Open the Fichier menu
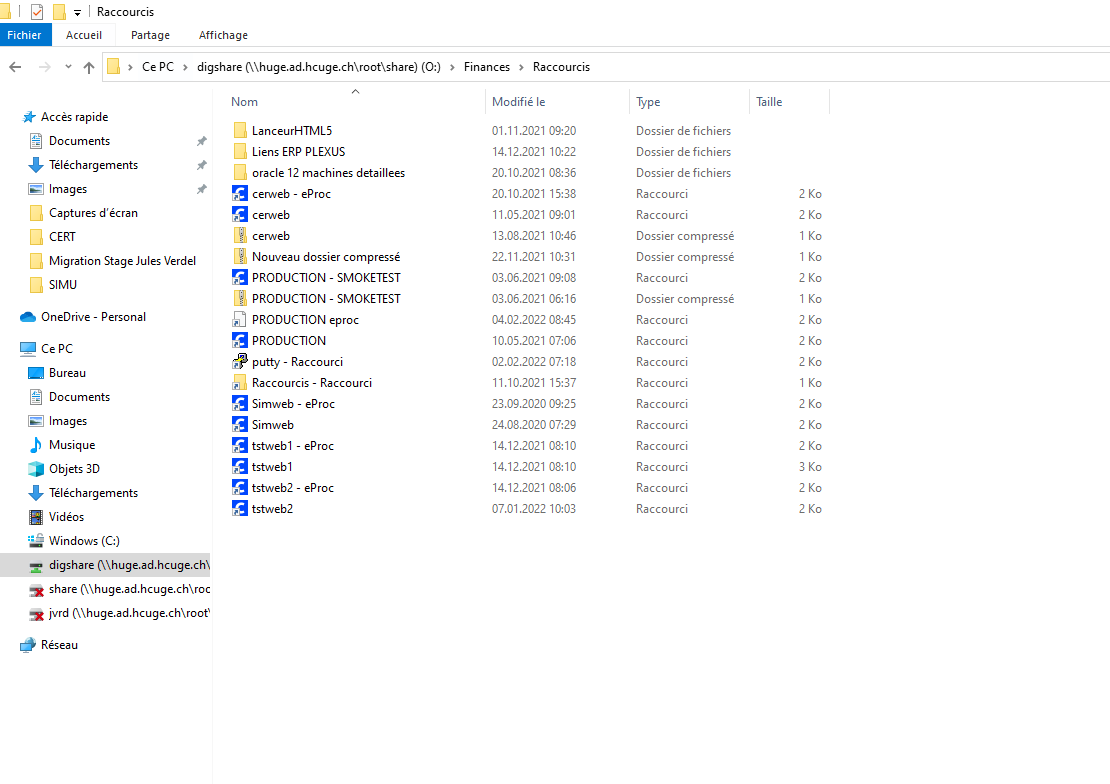The image size is (1110, 784). [x=25, y=35]
